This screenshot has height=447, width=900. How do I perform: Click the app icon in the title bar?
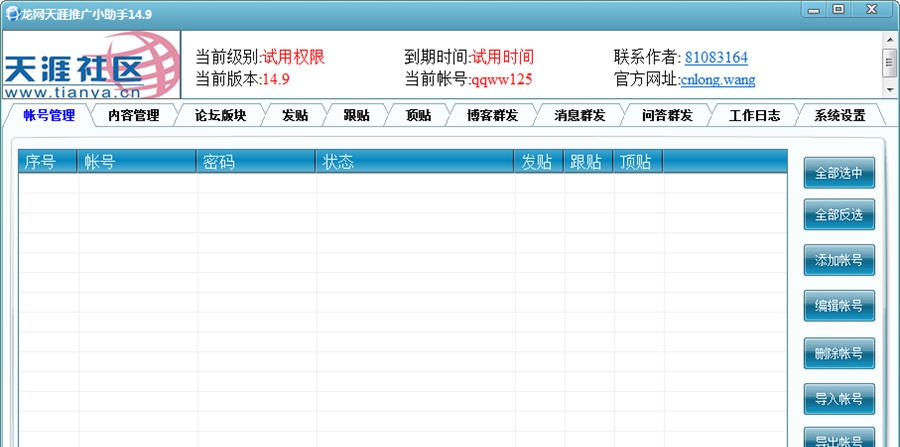tap(11, 14)
